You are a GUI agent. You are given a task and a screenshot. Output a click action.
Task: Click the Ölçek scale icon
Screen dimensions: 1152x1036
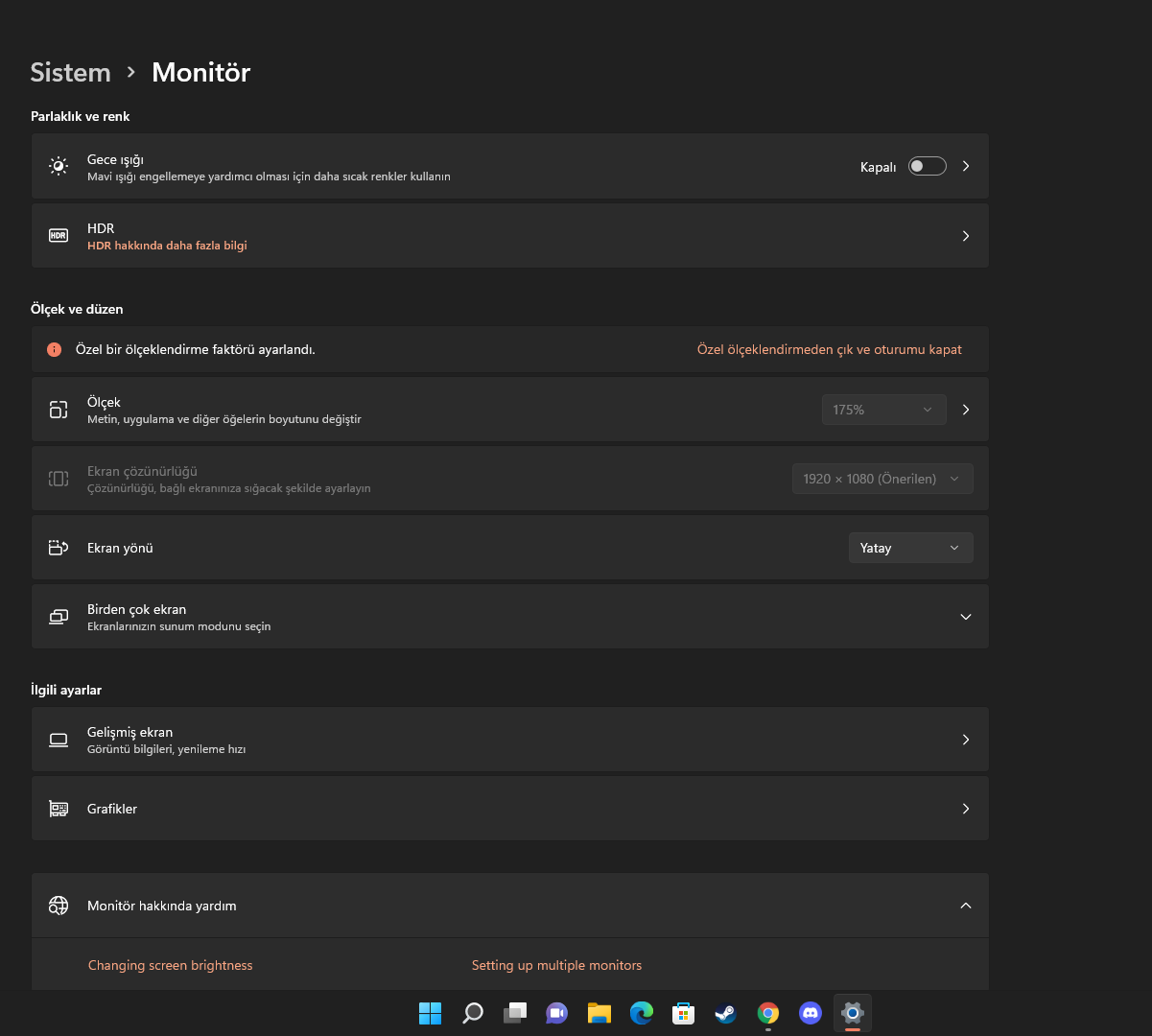coord(59,410)
